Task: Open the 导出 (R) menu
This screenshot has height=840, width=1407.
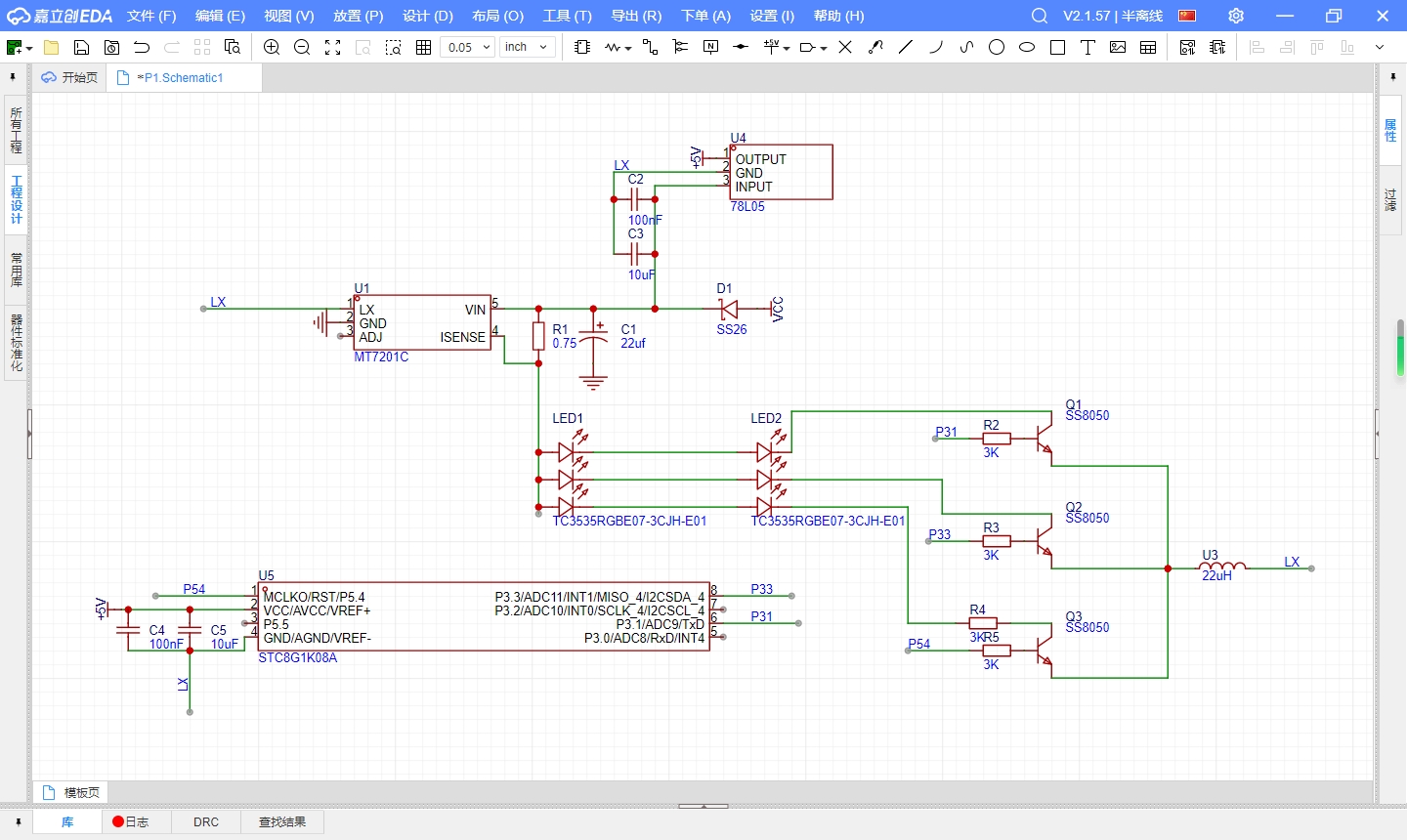Action: click(636, 16)
